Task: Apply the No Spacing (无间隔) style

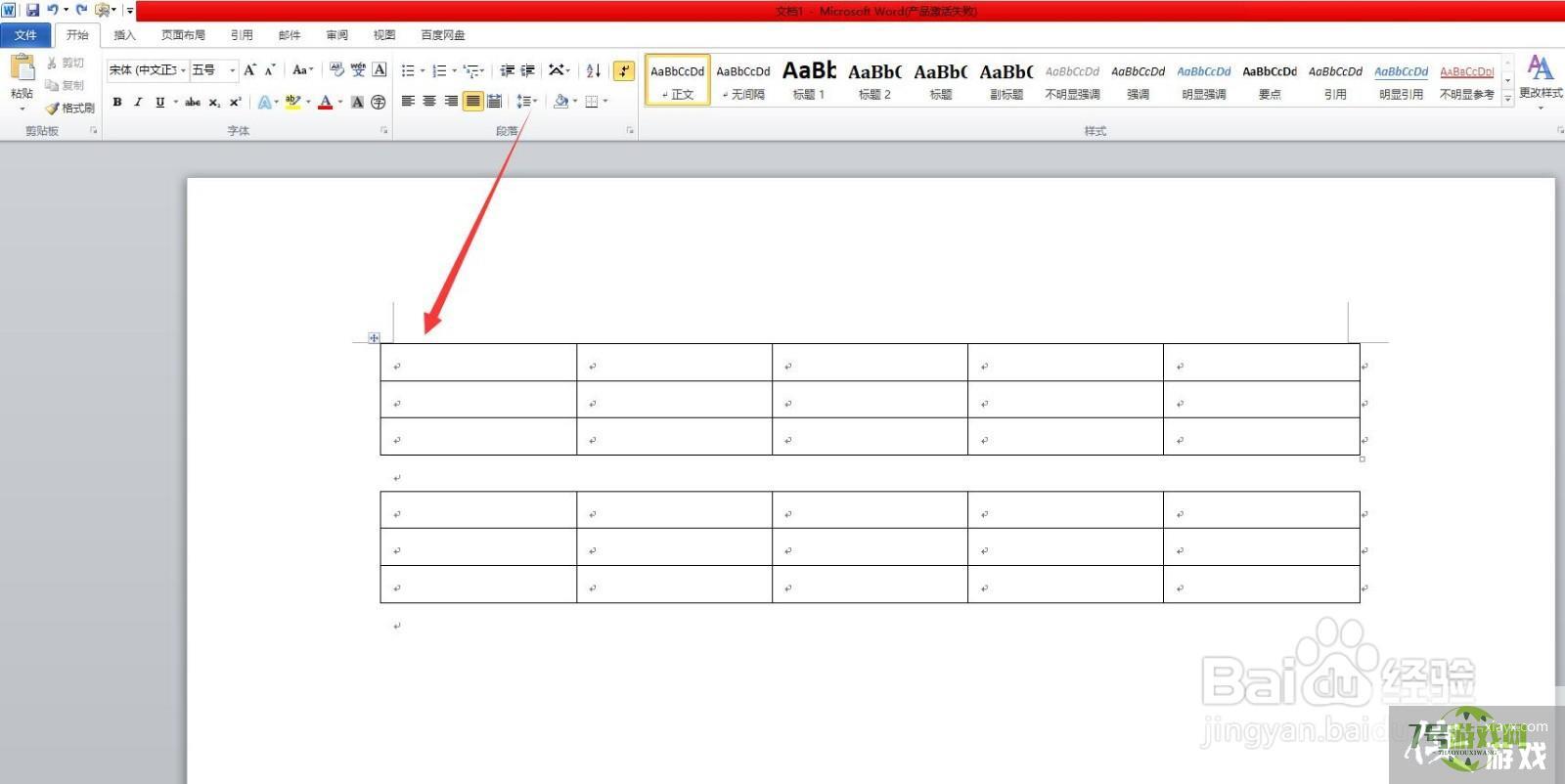Action: pos(743,80)
